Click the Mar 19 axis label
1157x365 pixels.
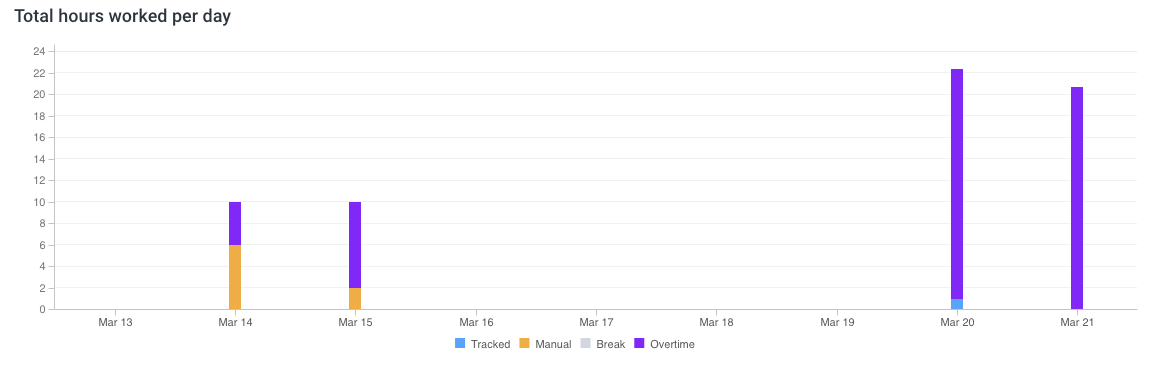tap(837, 322)
